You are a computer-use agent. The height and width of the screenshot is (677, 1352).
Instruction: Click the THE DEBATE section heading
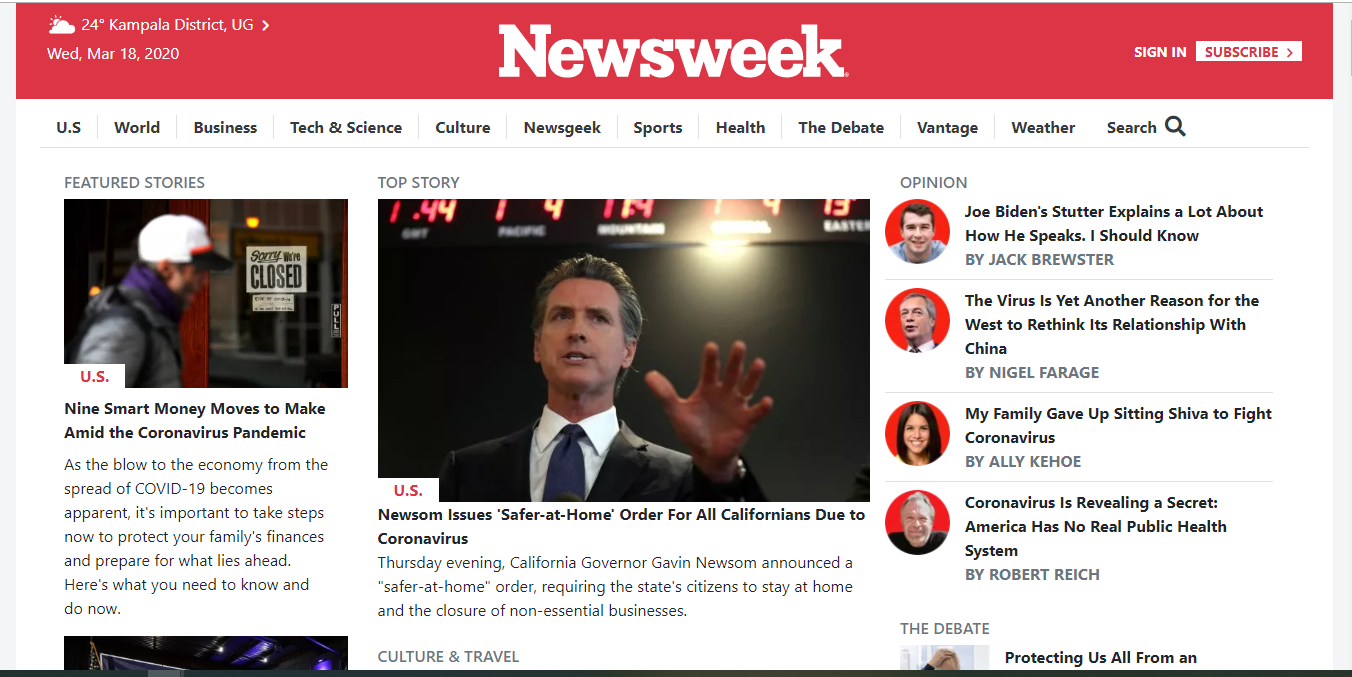(945, 628)
